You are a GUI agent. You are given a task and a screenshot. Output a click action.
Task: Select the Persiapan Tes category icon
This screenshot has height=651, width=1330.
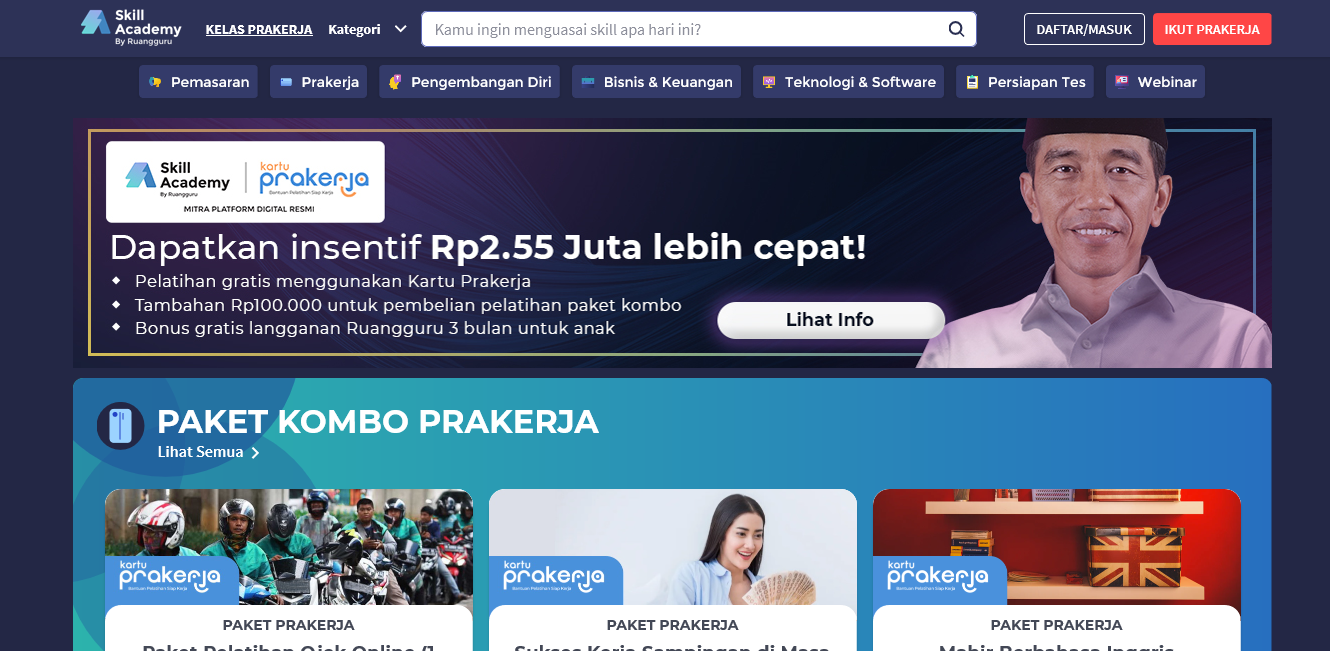[x=972, y=82]
